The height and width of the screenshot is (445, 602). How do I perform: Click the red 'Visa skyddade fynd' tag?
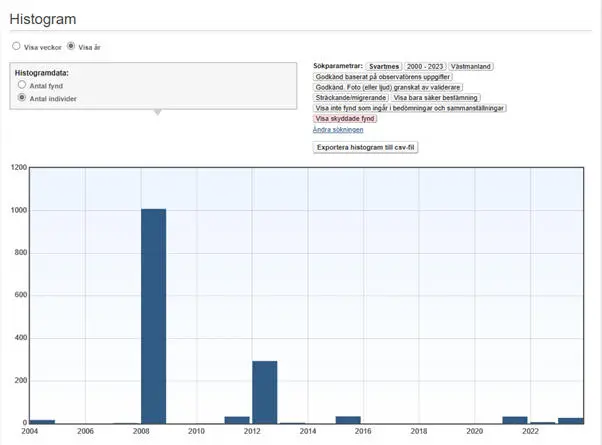pyautogui.click(x=345, y=118)
